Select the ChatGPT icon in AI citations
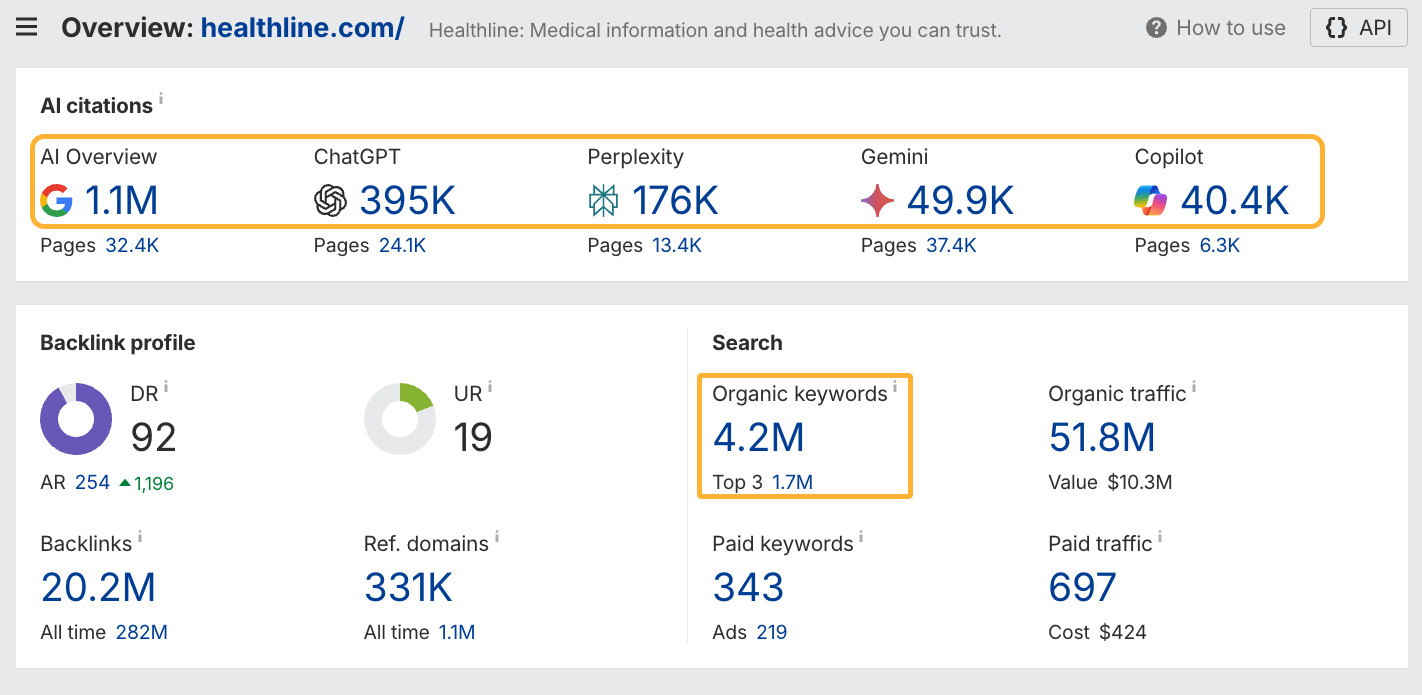This screenshot has width=1422, height=695. tap(331, 201)
